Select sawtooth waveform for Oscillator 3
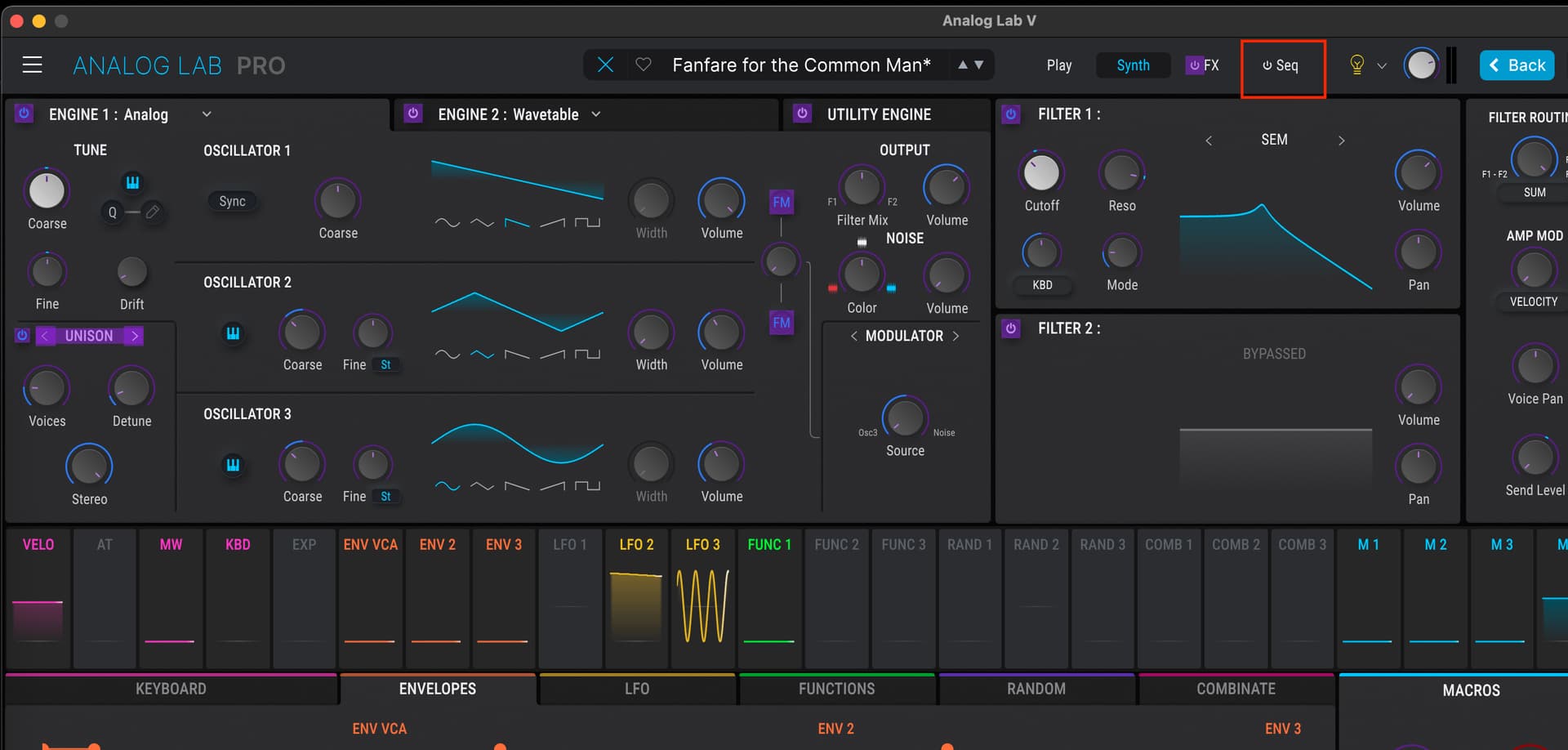Viewport: 1568px width, 750px height. click(x=517, y=485)
